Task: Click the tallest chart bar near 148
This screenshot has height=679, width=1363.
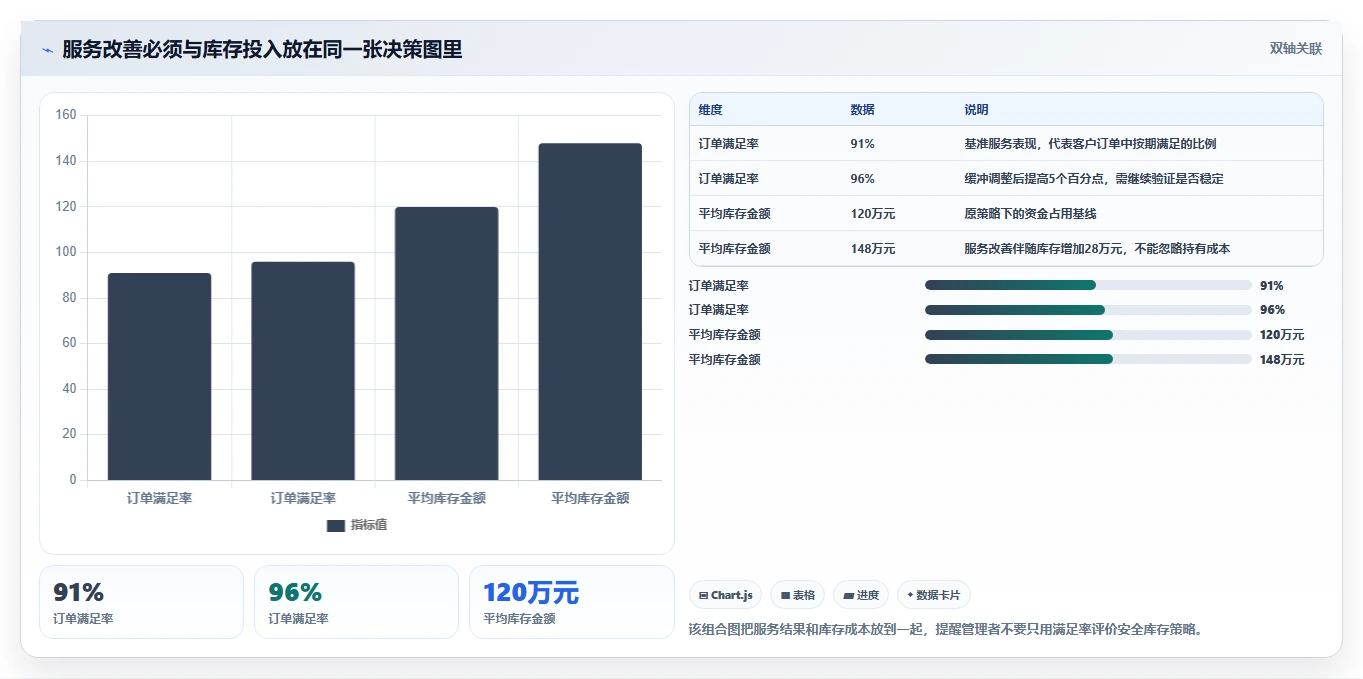Action: click(590, 312)
